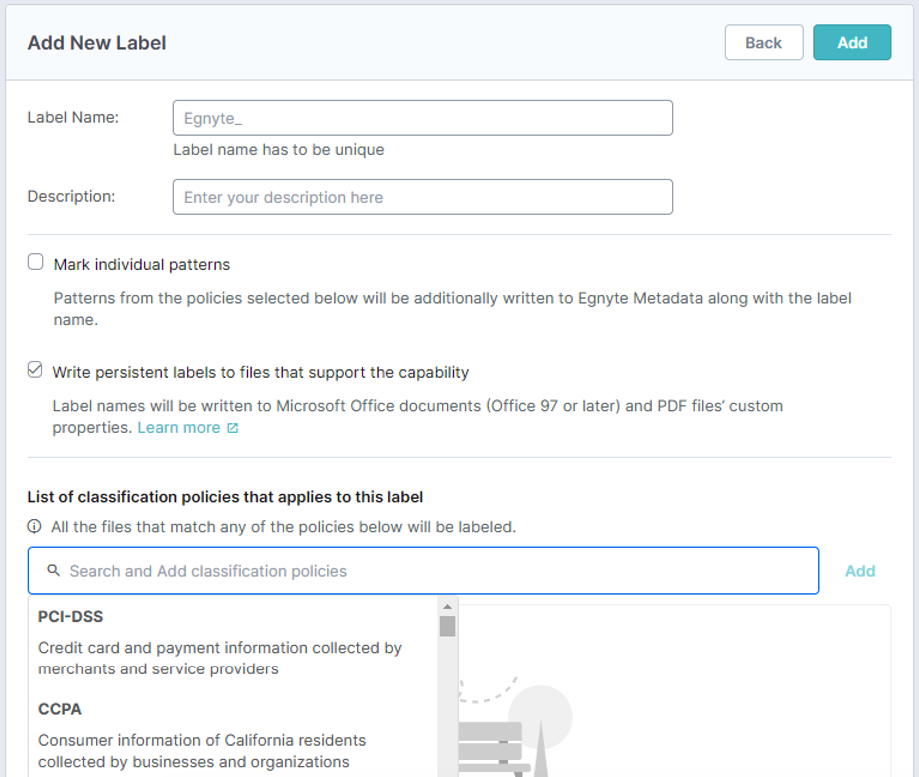Click the Description input field
Screen dimensions: 919x777
click(x=422, y=196)
